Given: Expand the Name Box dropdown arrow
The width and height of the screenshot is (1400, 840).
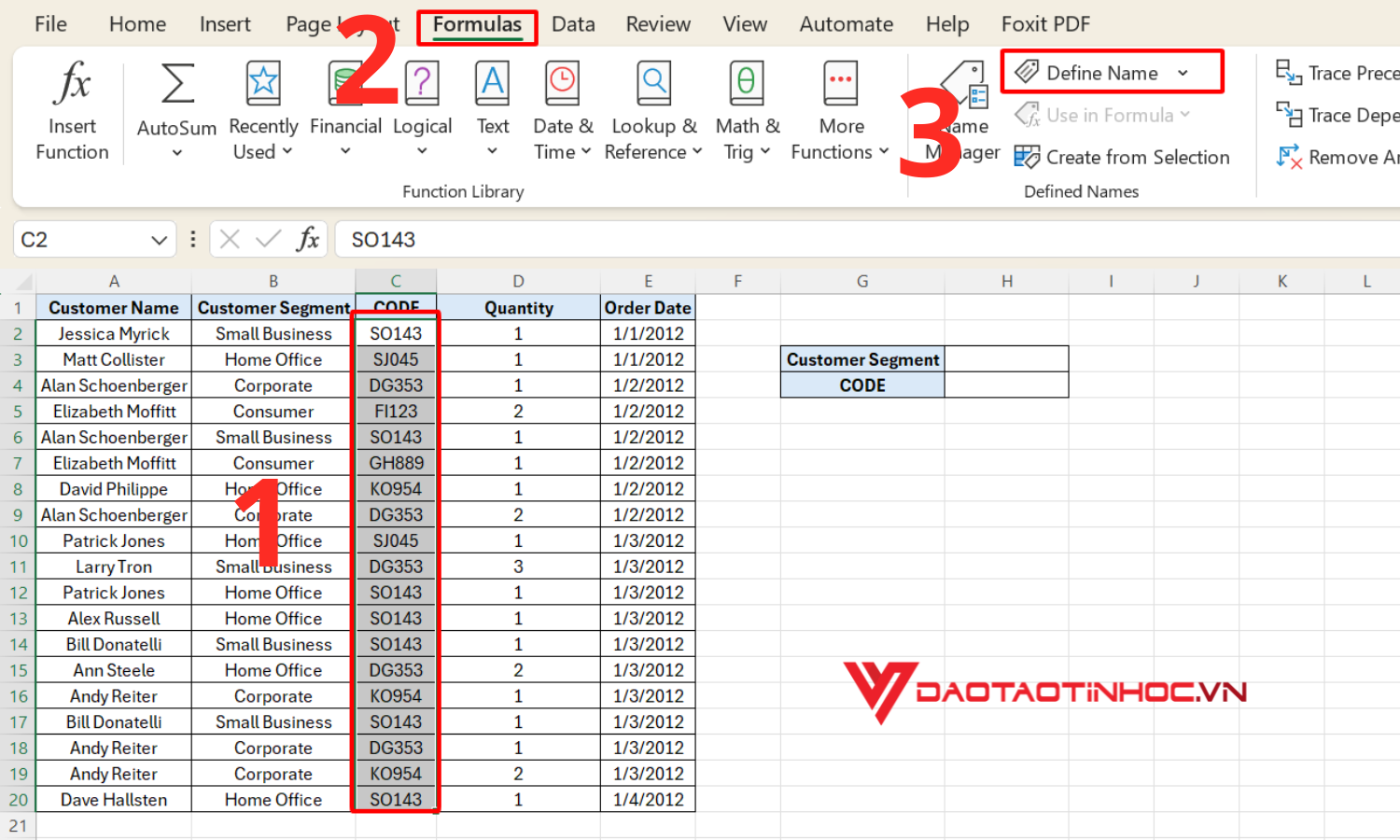Looking at the screenshot, I should [x=159, y=240].
